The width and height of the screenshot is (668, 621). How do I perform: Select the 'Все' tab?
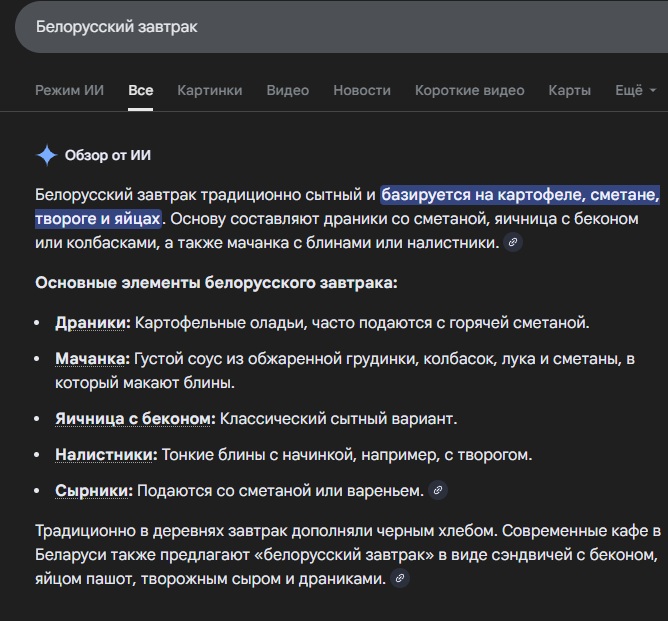(141, 90)
